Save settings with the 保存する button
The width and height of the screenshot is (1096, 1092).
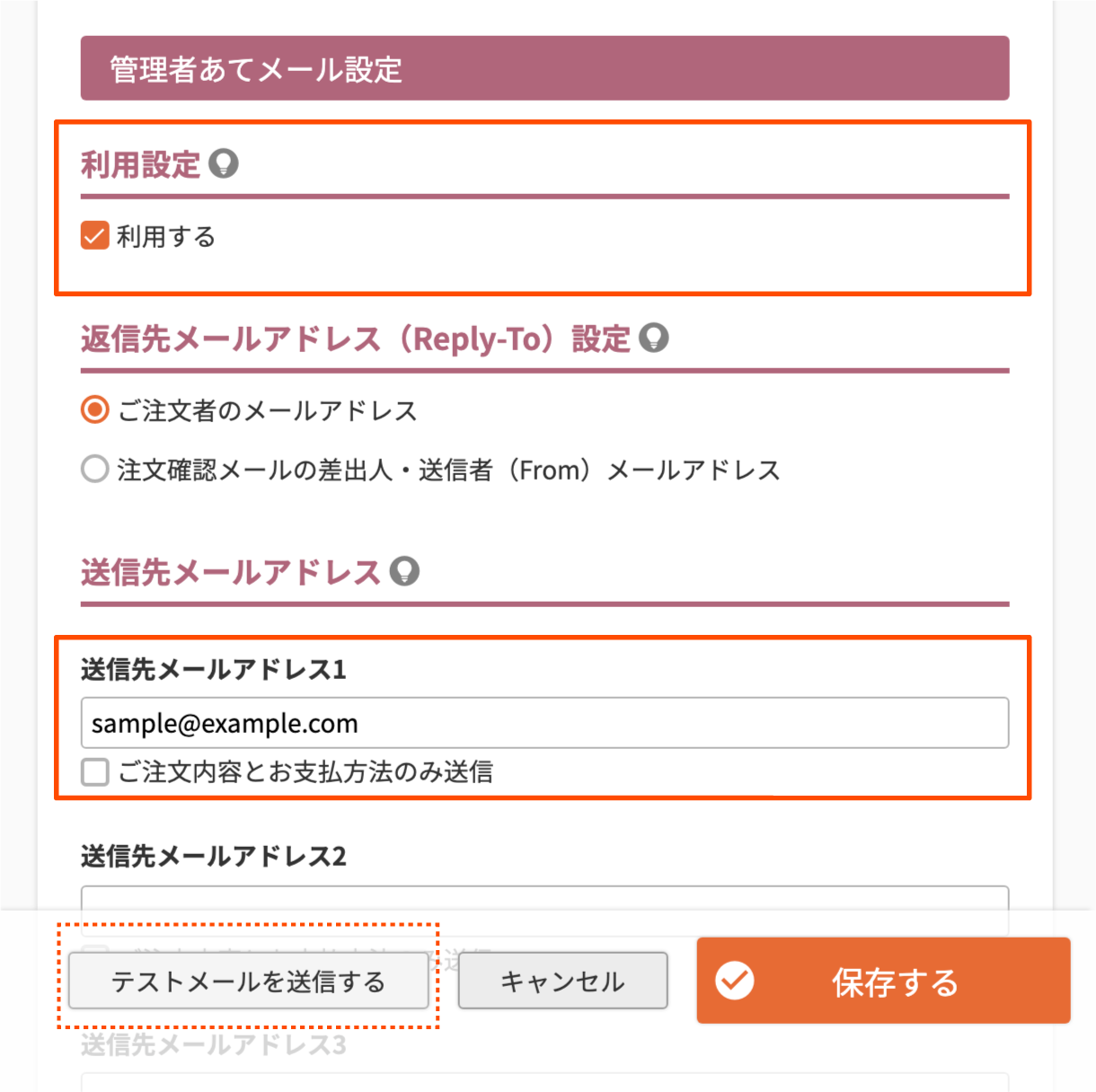(x=884, y=981)
